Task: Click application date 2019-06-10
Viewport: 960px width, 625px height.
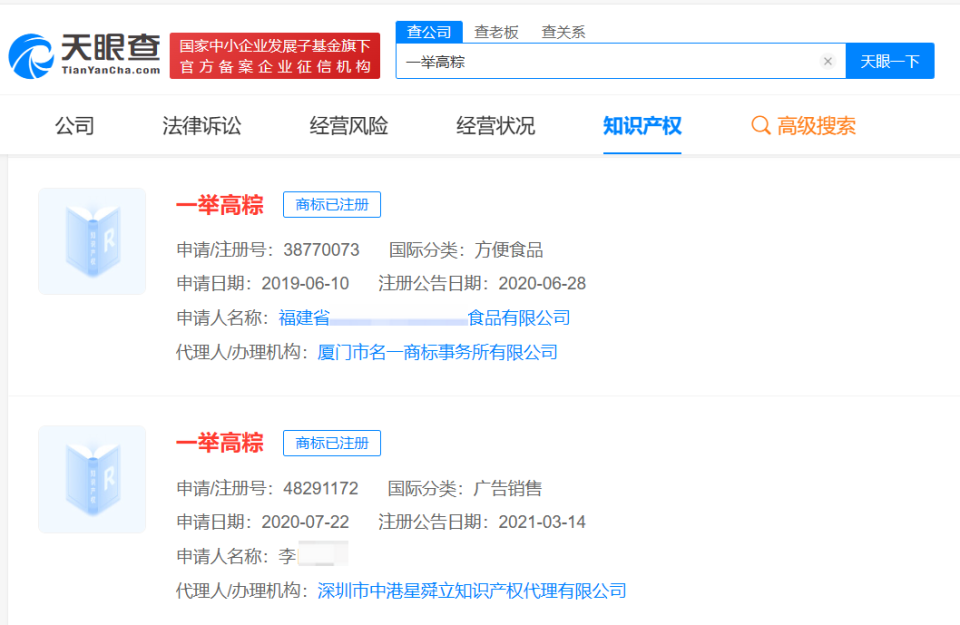Action: coord(306,283)
